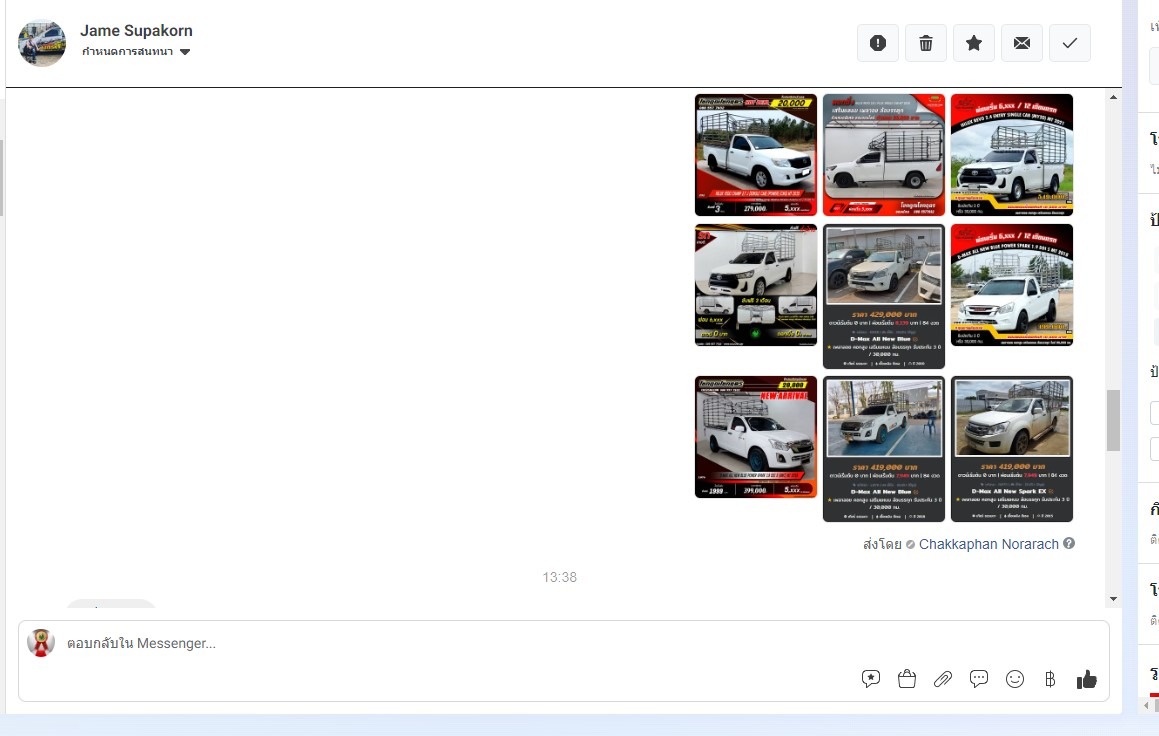Open the D-Max All New Spark EX image
1159x736 pixels.
pos(1011,449)
